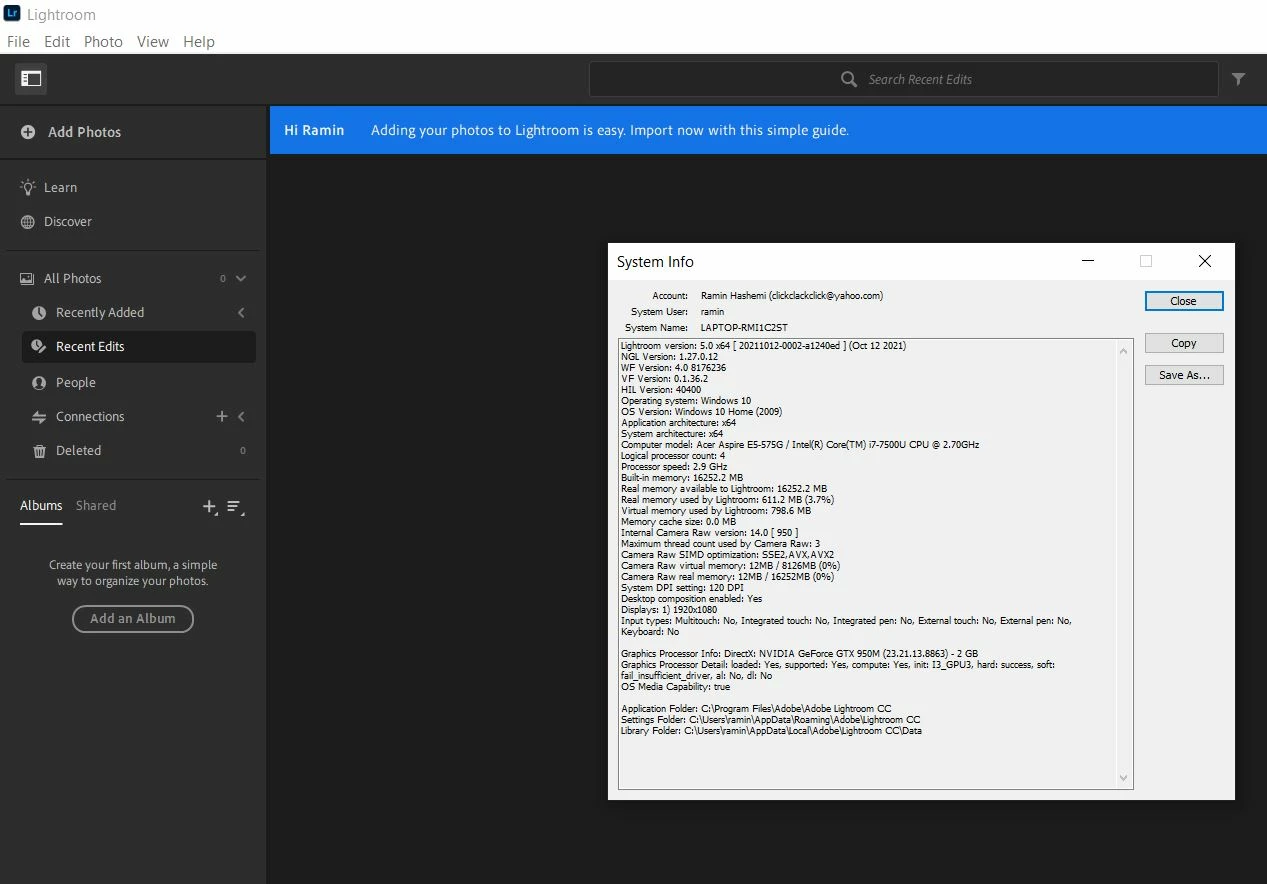
Task: Close the System Info dialog window
Action: [1205, 261]
